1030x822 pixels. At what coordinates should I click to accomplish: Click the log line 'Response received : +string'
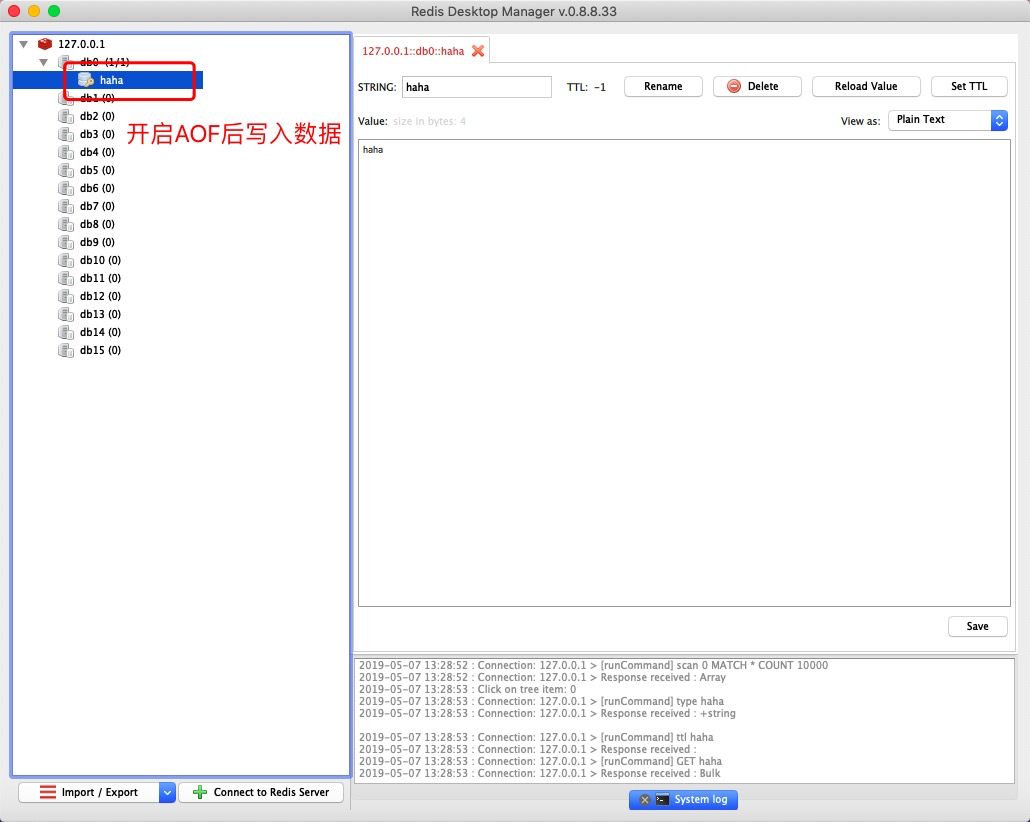pyautogui.click(x=547, y=714)
